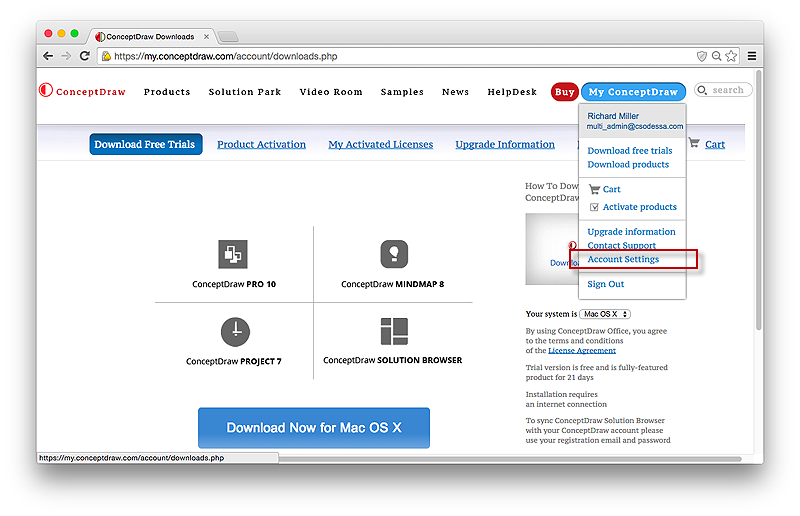Click the ConceptDraw MINDMAP 8 label
Viewport: 800px width, 516px height.
[x=392, y=284]
